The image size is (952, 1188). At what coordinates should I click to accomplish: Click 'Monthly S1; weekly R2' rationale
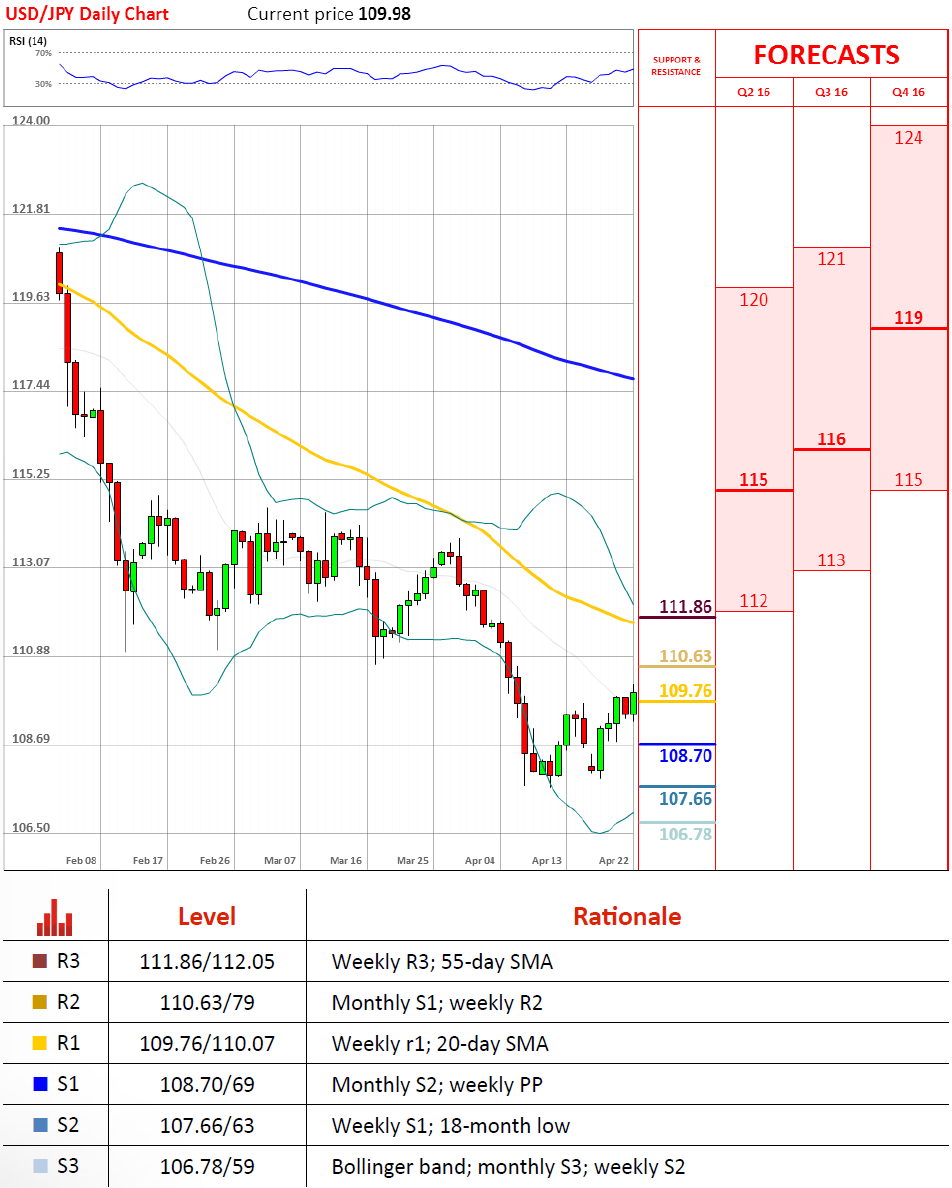click(437, 1002)
